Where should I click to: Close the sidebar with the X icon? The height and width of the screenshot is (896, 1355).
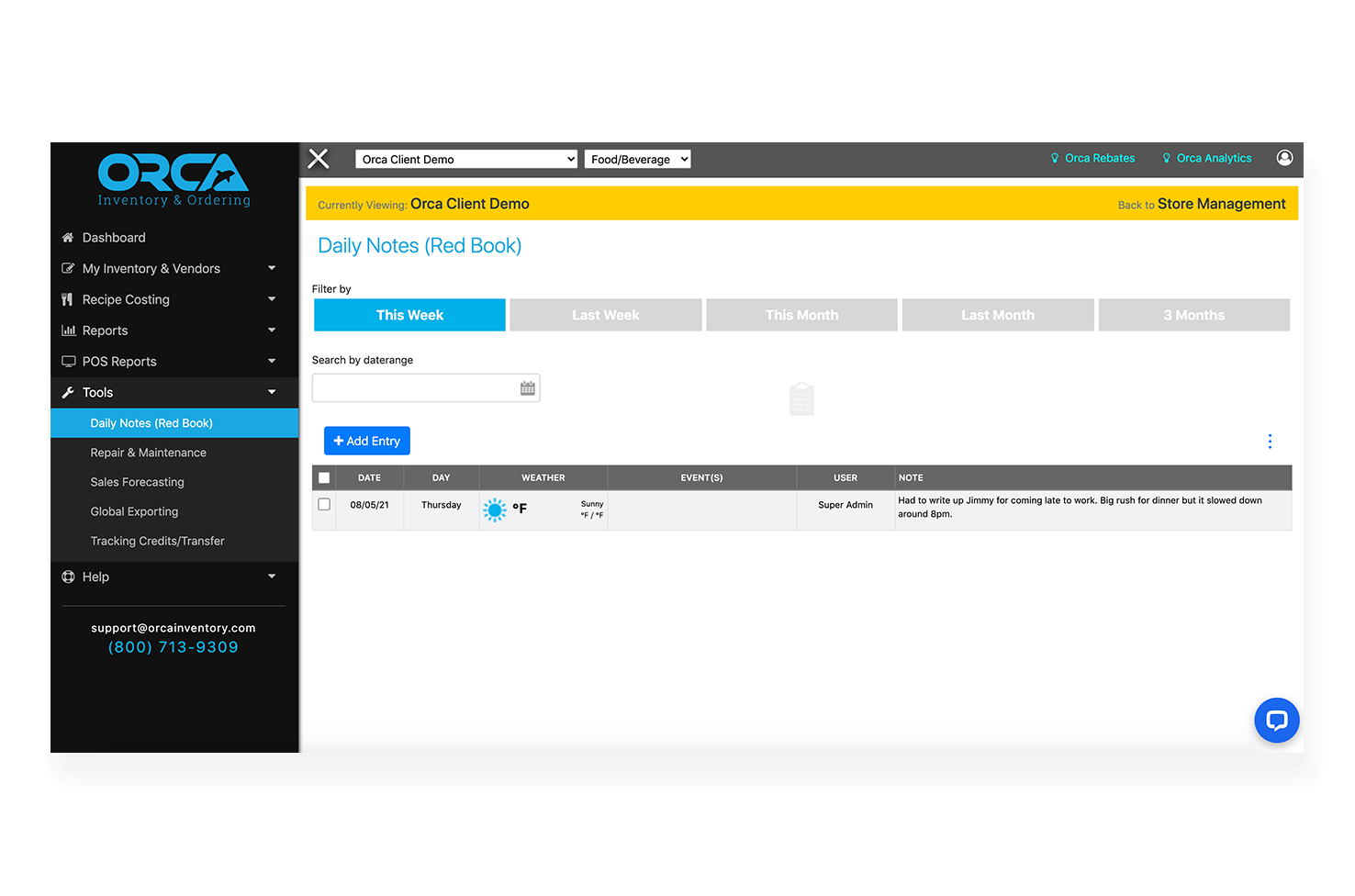(319, 159)
